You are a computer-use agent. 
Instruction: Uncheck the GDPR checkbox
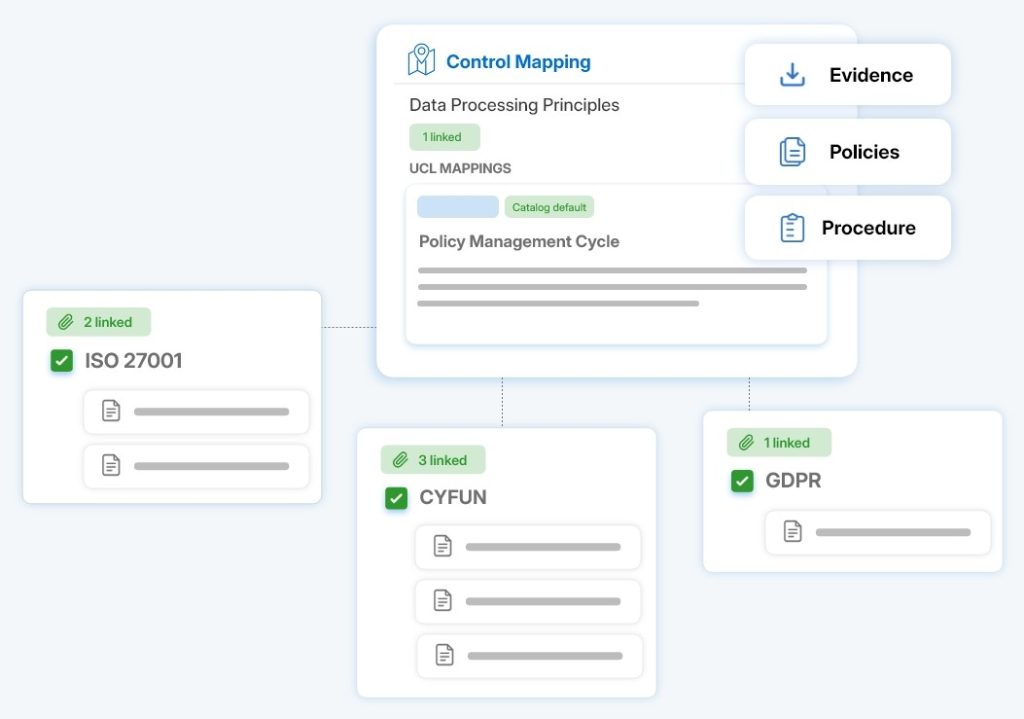[742, 481]
